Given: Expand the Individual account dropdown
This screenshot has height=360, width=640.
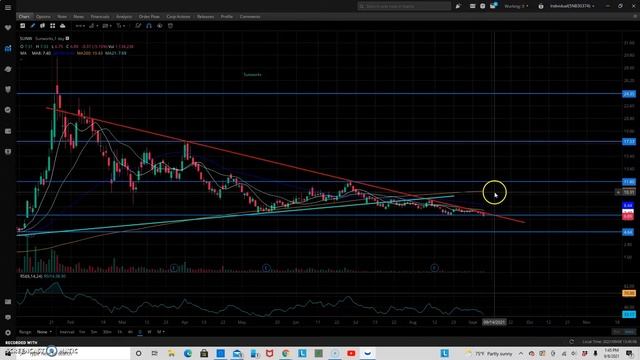Looking at the screenshot, I should (572, 6).
